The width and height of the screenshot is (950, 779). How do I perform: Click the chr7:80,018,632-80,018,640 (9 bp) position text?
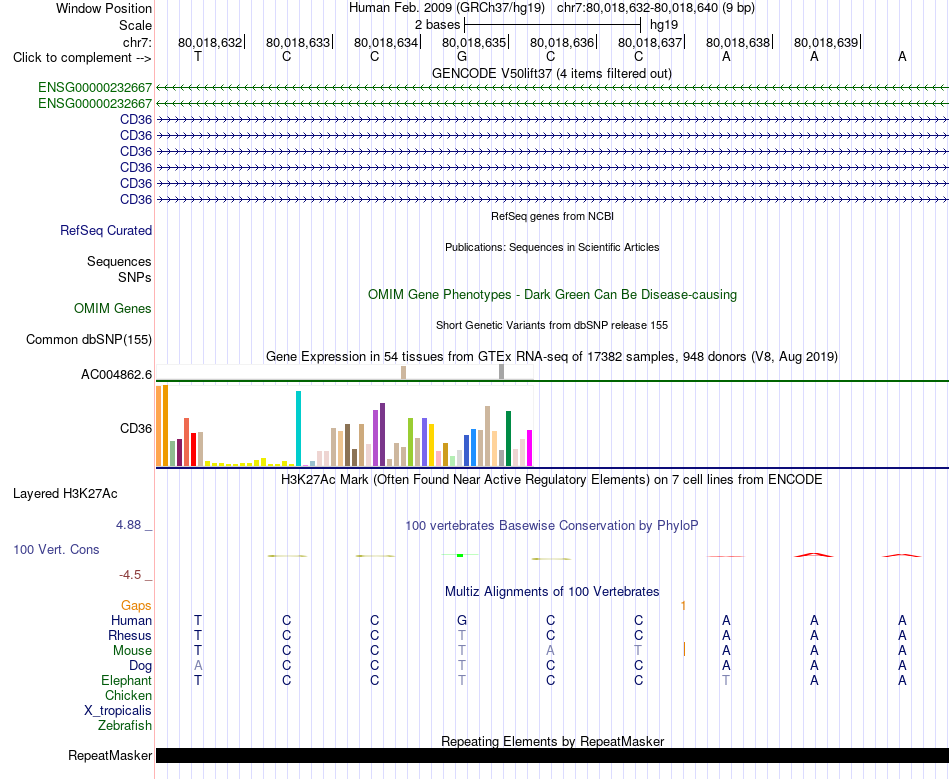coord(656,8)
